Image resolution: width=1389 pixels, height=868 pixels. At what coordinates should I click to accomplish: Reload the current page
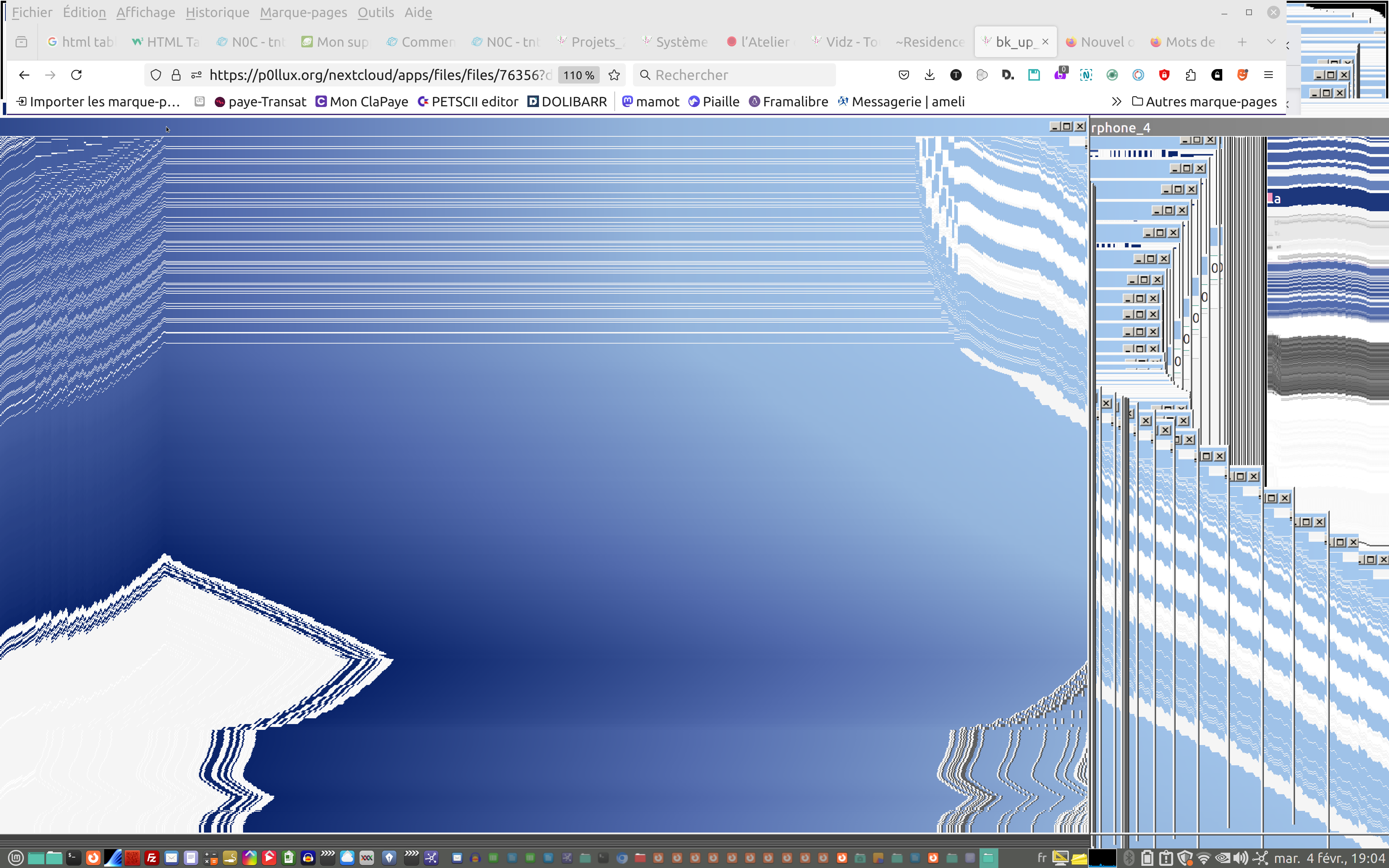point(76,75)
